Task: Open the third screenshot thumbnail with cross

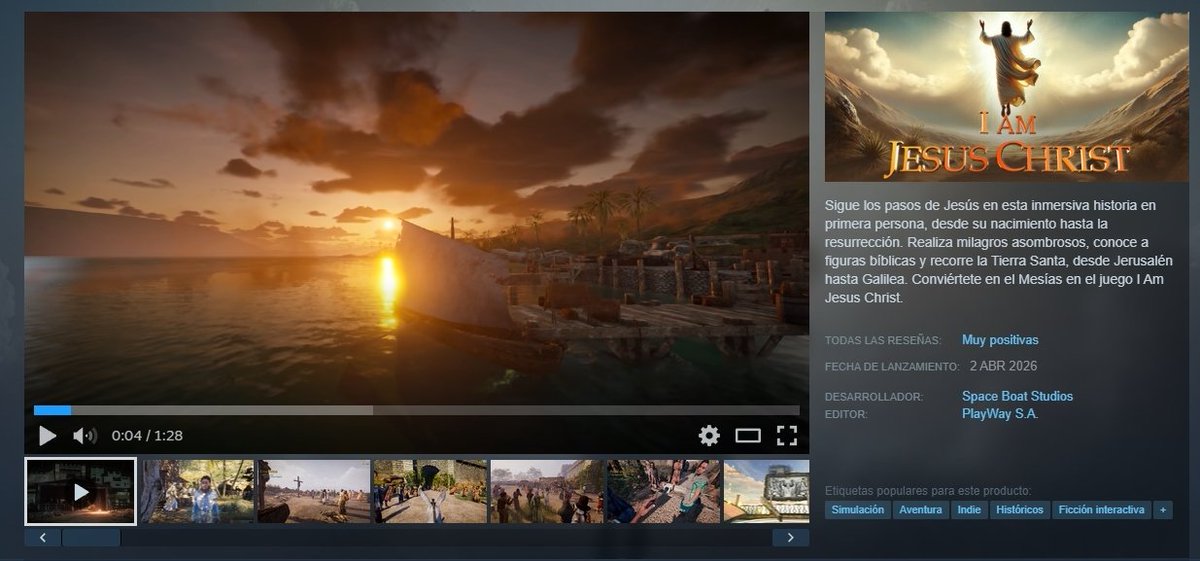Action: point(314,491)
